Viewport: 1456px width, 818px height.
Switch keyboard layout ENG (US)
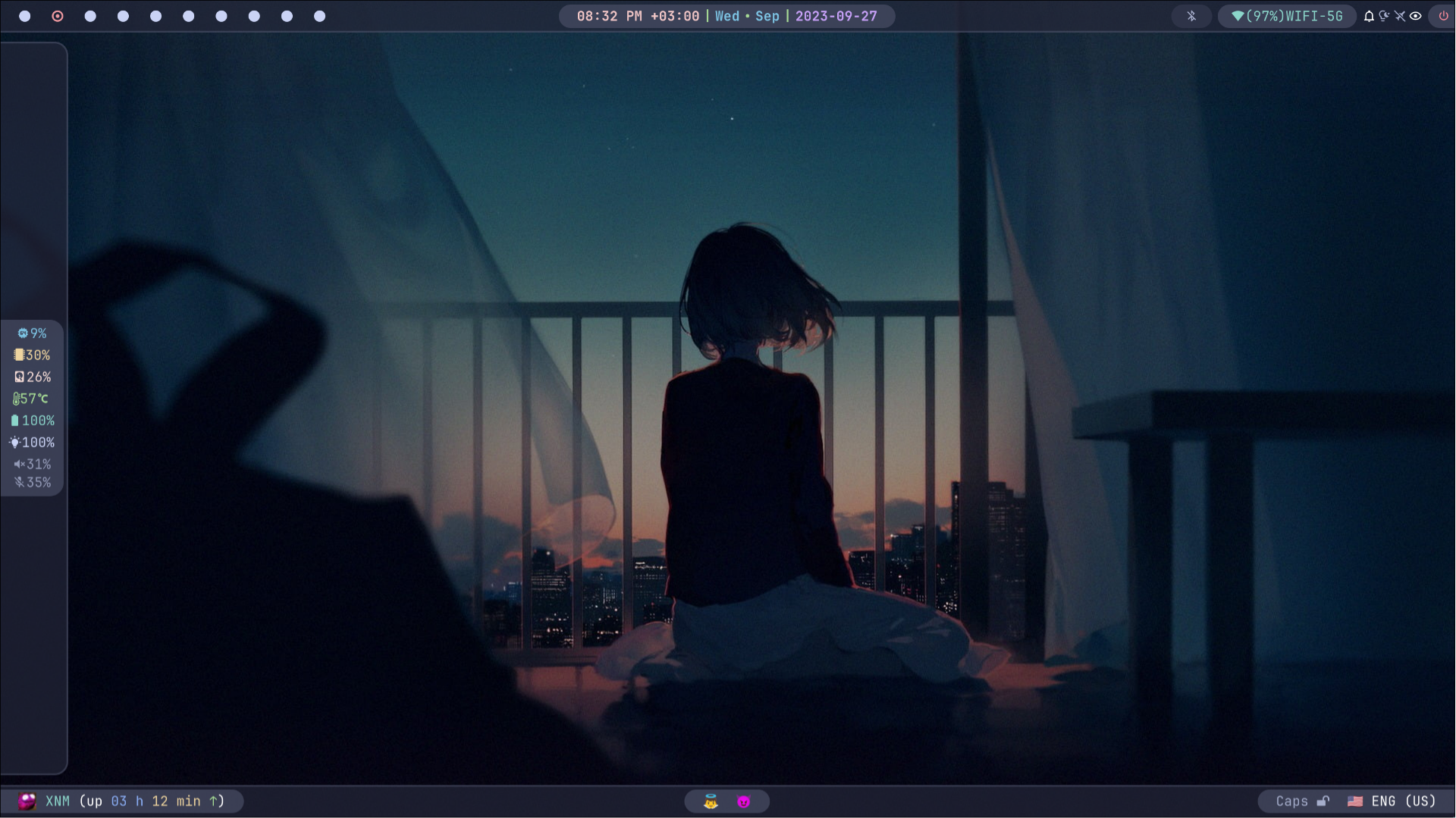coord(1404,801)
